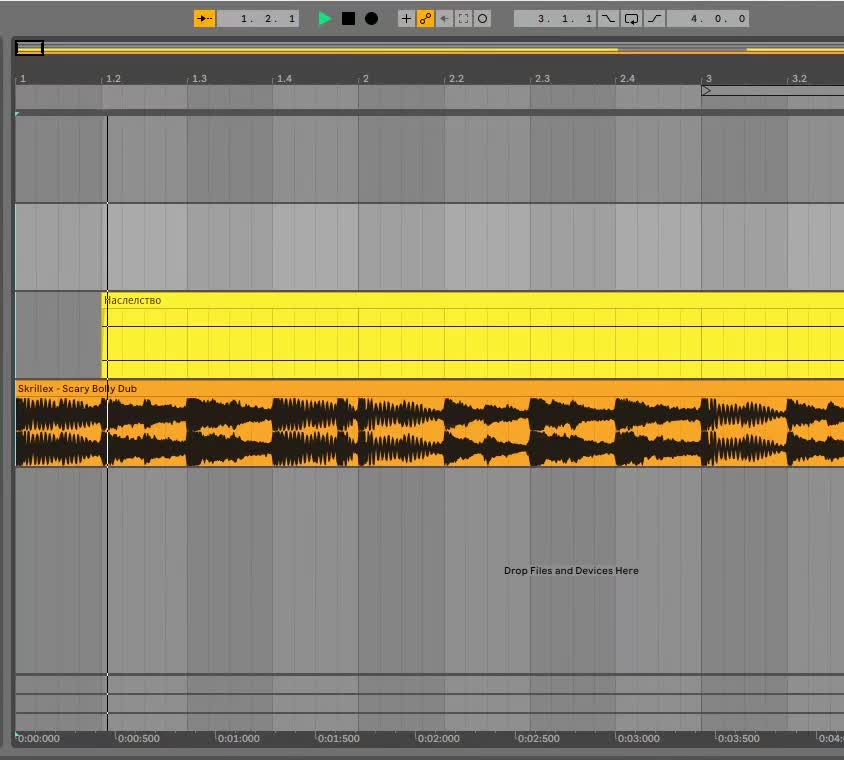Toggle the Punch-Out switch
Image resolution: width=844 pixels, height=760 pixels.
pos(655,19)
